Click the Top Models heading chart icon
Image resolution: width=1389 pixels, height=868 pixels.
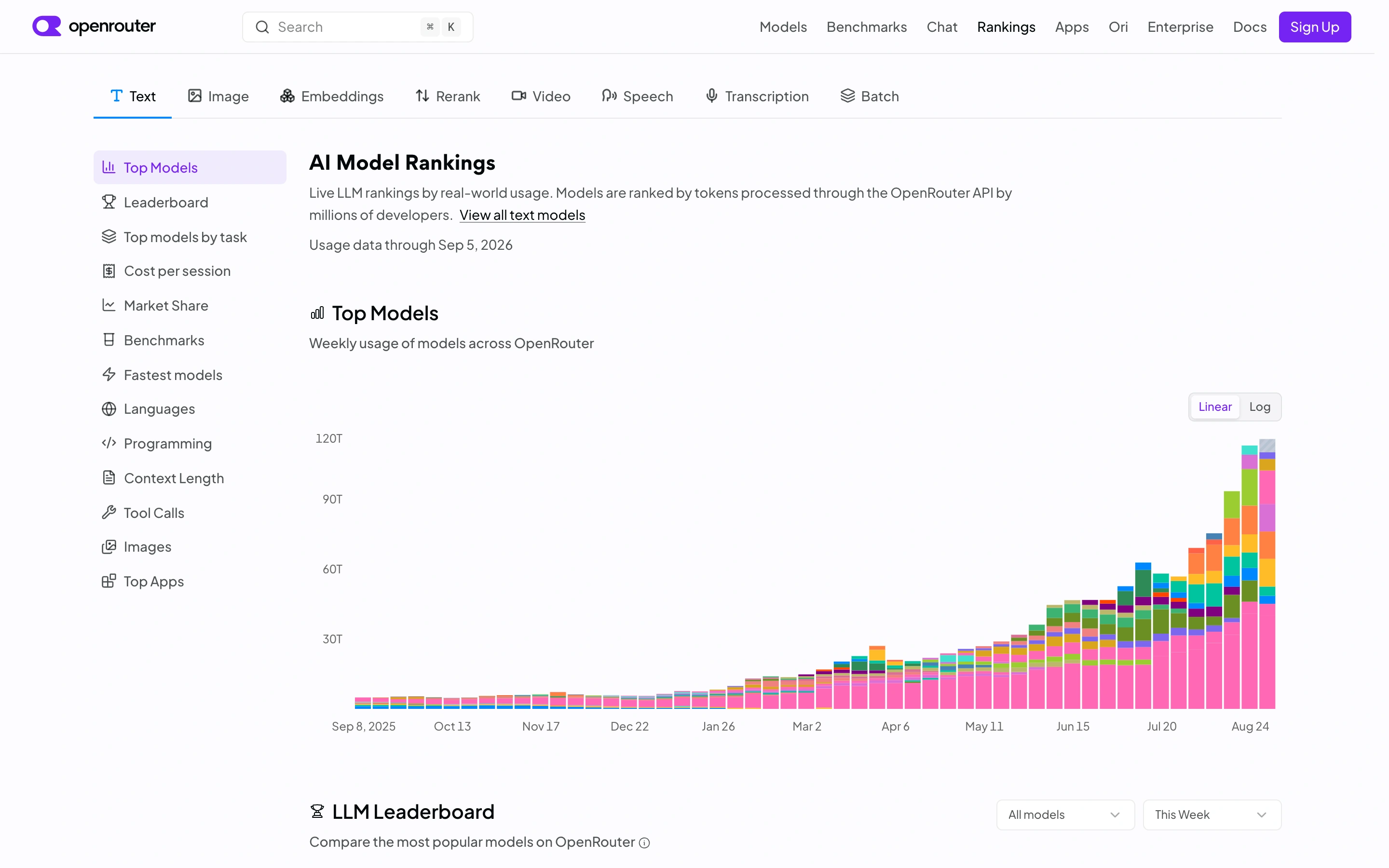tap(317, 313)
